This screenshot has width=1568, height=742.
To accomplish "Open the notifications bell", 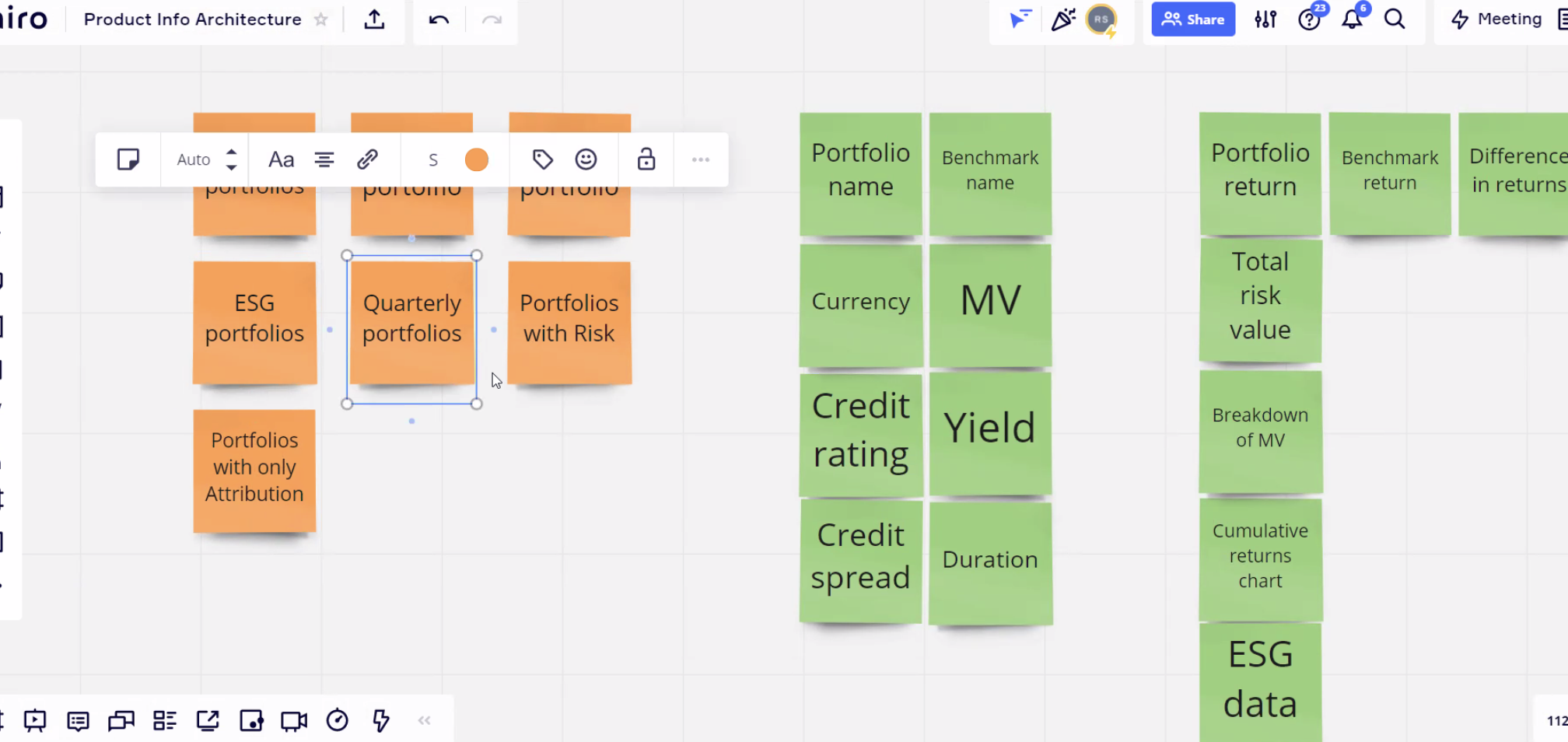I will (1353, 19).
